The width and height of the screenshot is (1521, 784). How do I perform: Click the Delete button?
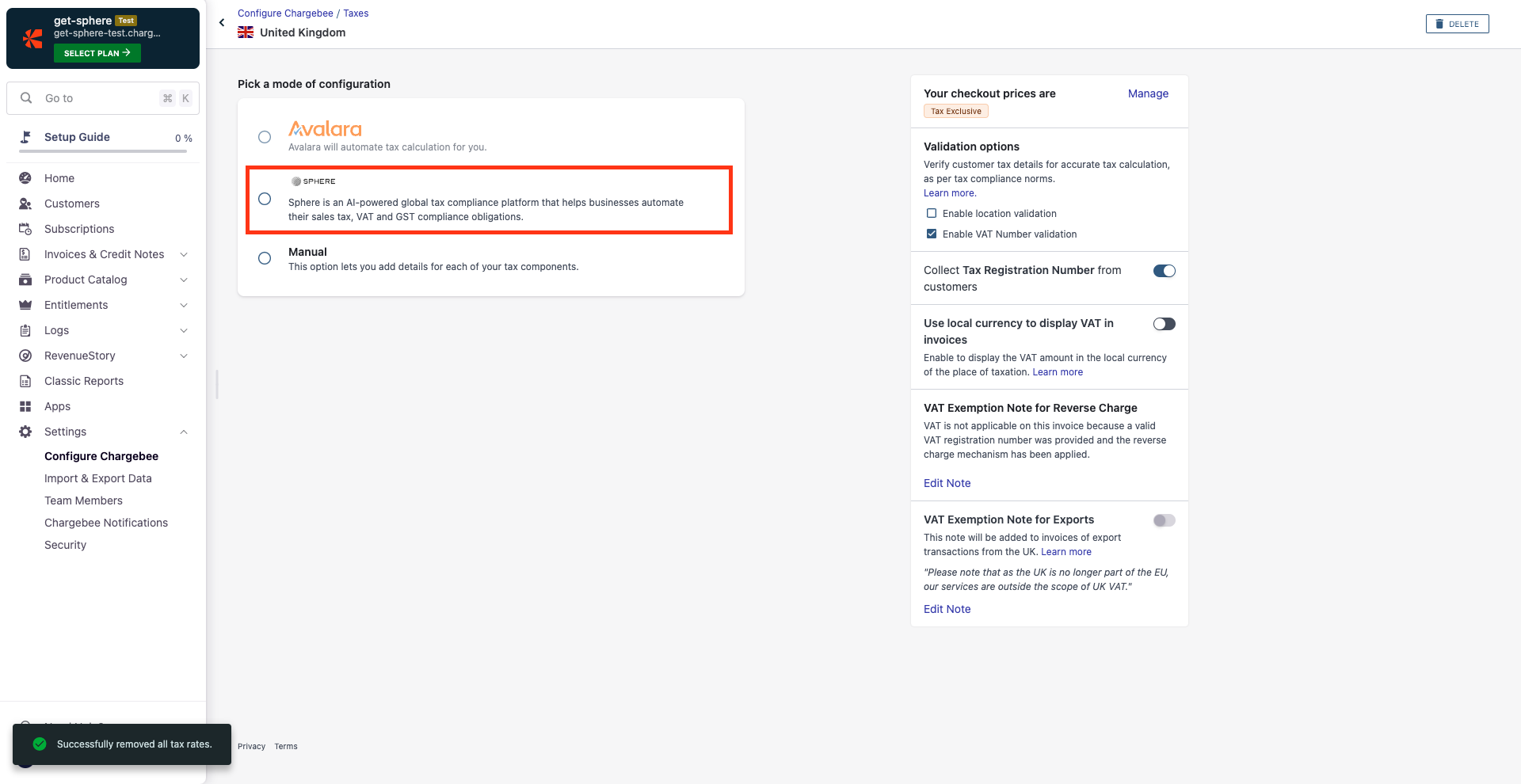point(1457,24)
